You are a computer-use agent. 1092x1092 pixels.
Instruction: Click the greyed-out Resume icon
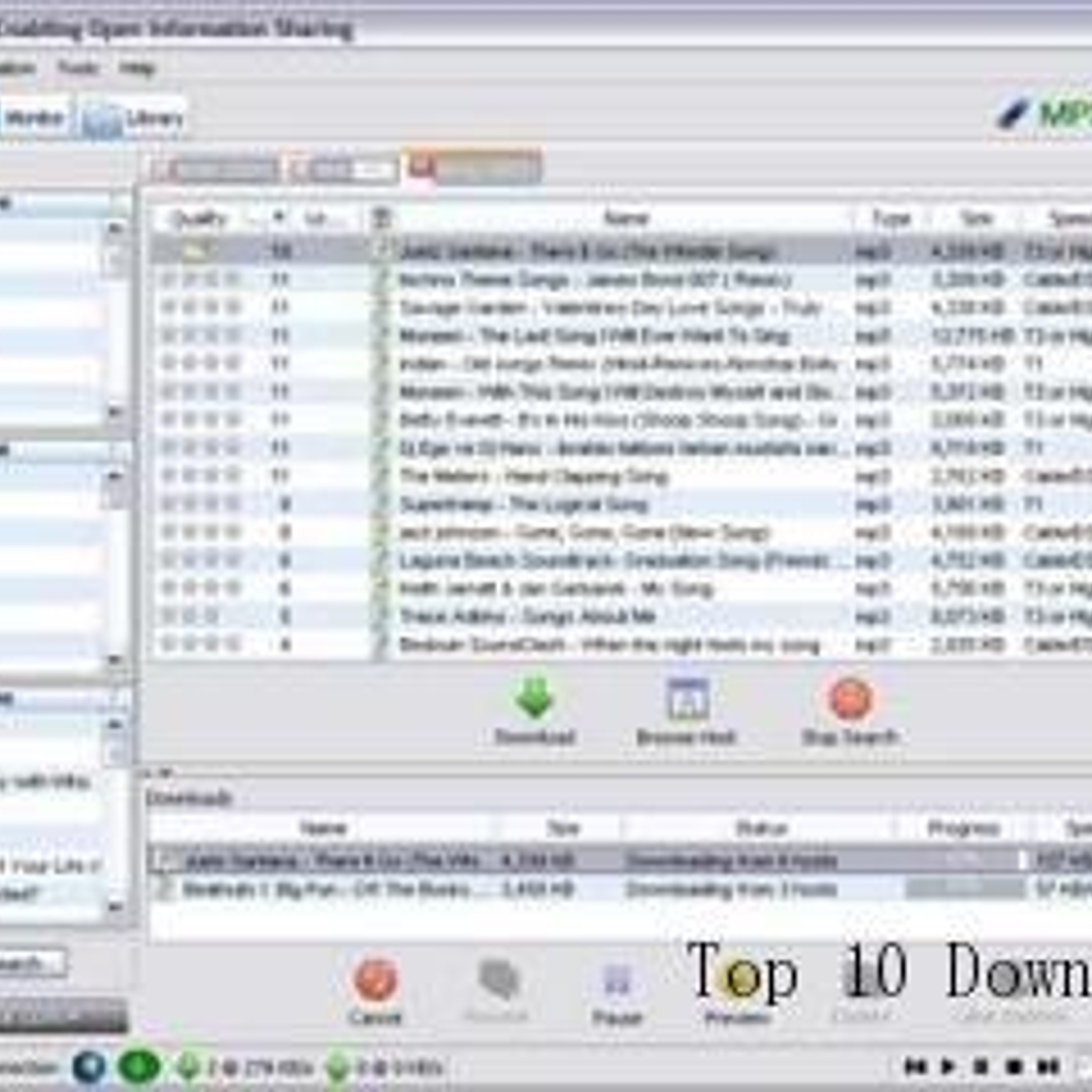(500, 980)
